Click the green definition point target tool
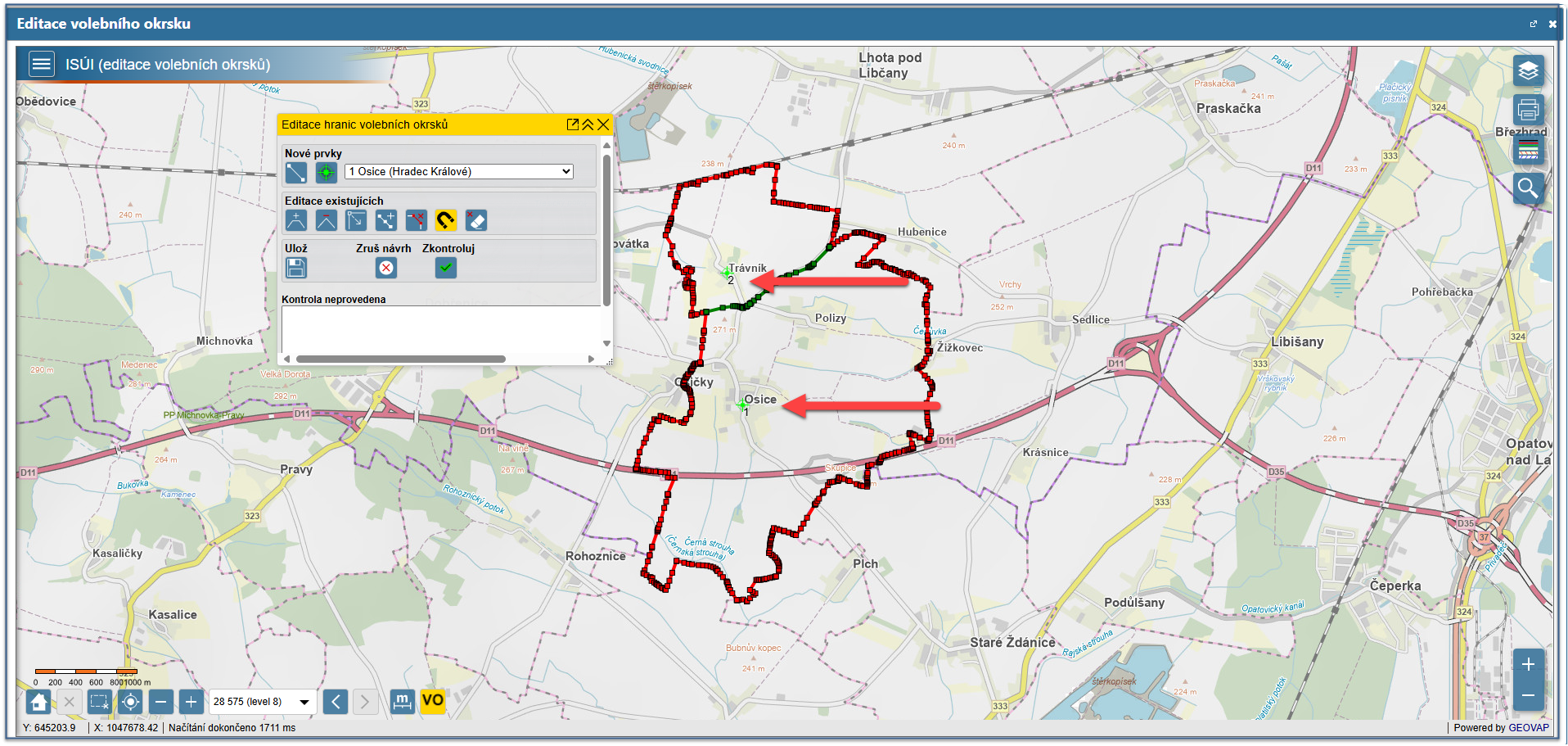The image size is (1568, 746). 326,173
